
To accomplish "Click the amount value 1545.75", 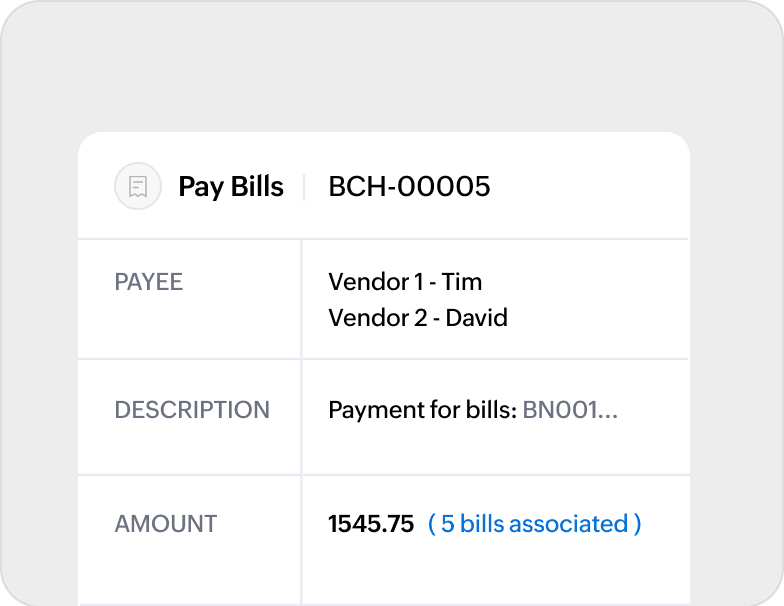I will click(371, 524).
